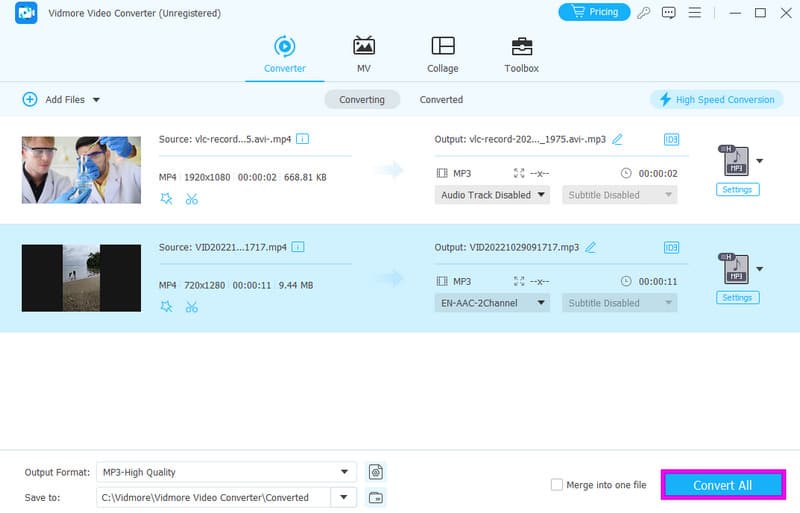Click the output format settings icon

[x=376, y=472]
